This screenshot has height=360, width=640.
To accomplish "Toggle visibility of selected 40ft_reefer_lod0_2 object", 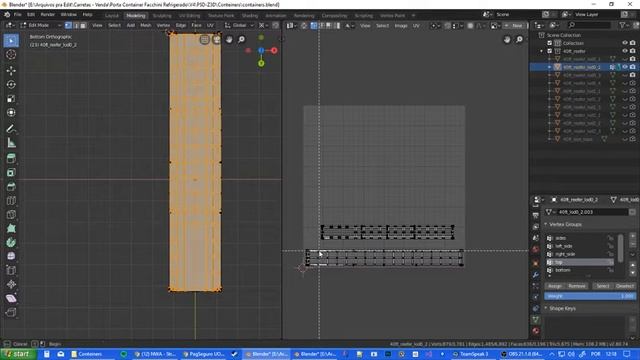I will [624, 67].
